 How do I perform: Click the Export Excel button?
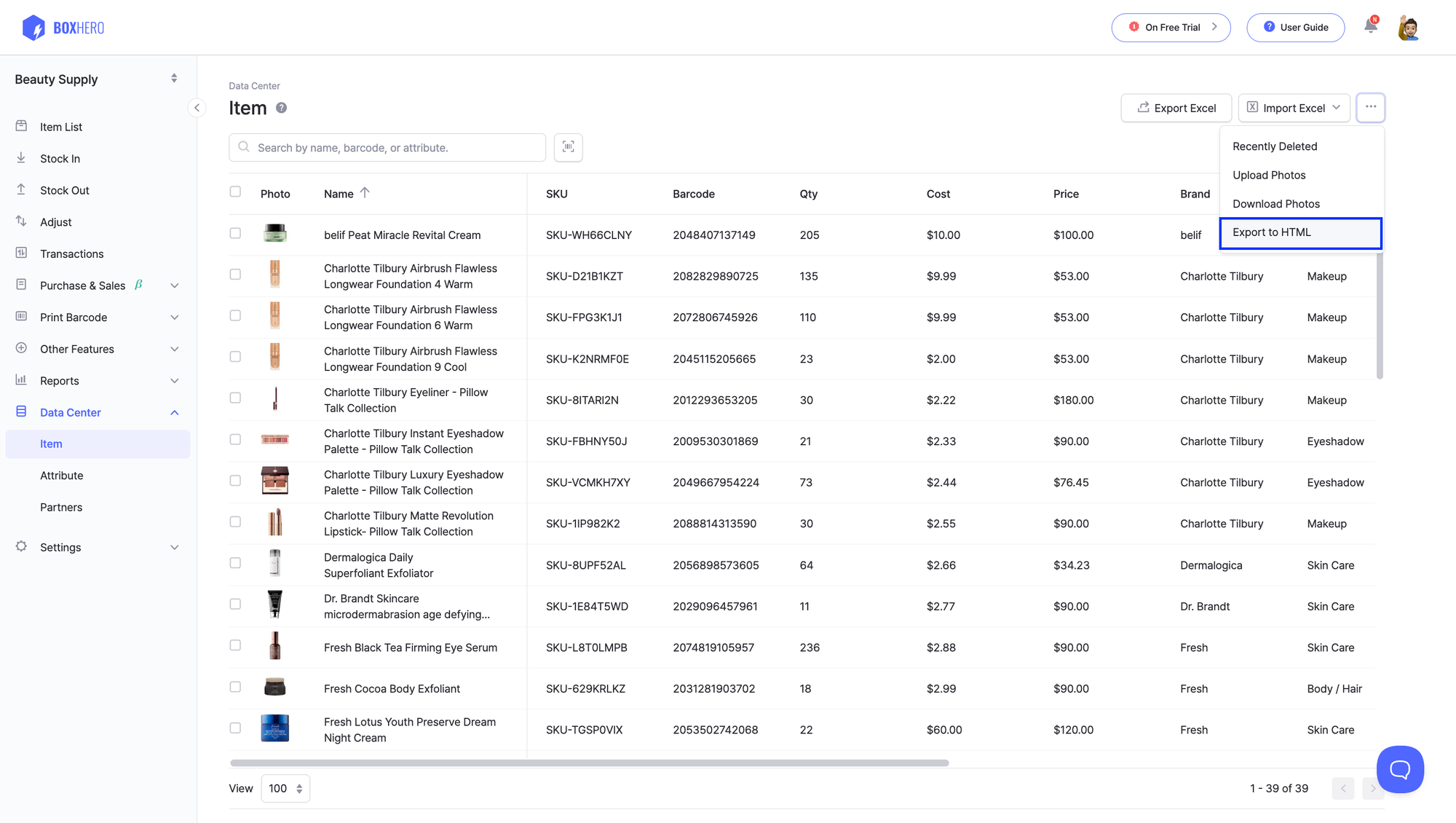[x=1176, y=108]
